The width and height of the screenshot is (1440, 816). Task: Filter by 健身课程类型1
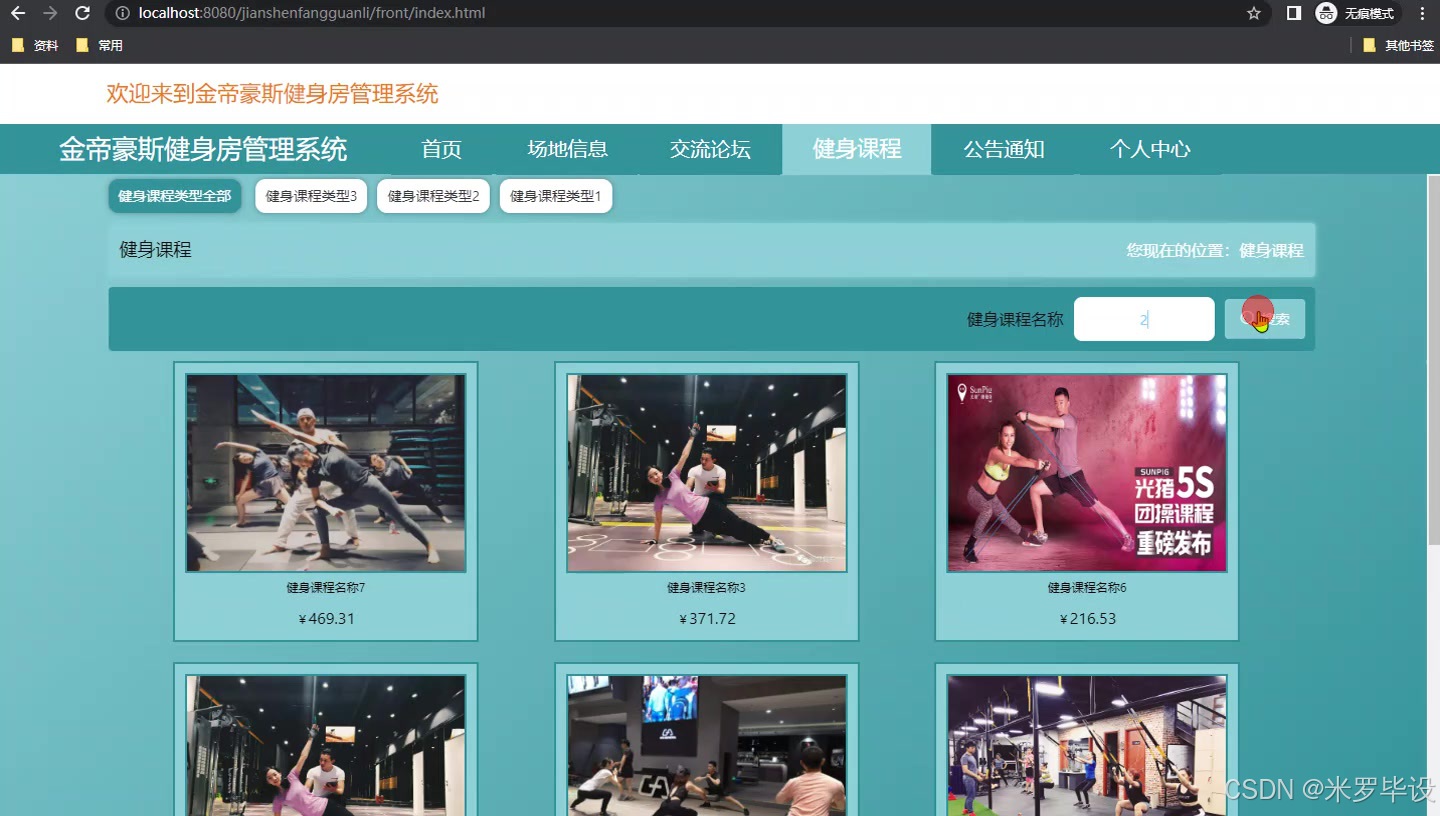(556, 196)
